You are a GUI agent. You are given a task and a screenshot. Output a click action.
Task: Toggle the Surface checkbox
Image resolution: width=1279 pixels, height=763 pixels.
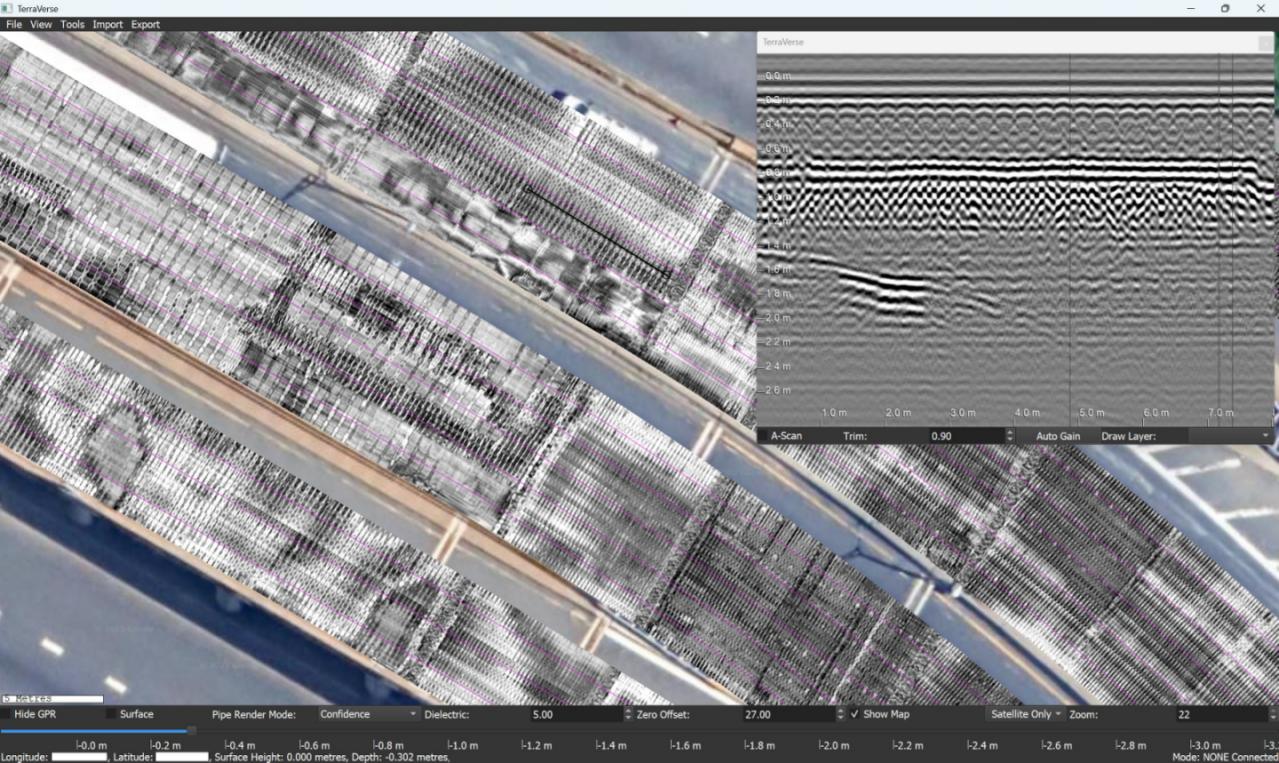click(111, 714)
